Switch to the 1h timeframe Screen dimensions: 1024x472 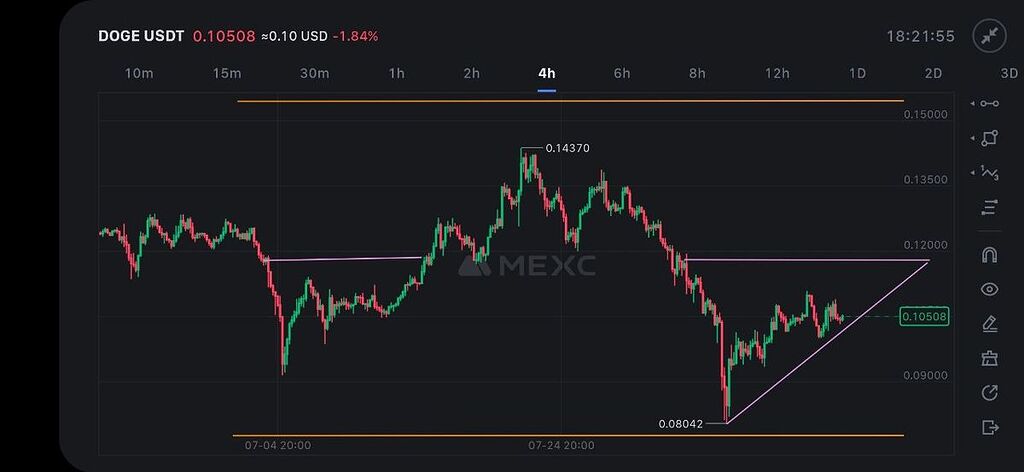coord(397,73)
